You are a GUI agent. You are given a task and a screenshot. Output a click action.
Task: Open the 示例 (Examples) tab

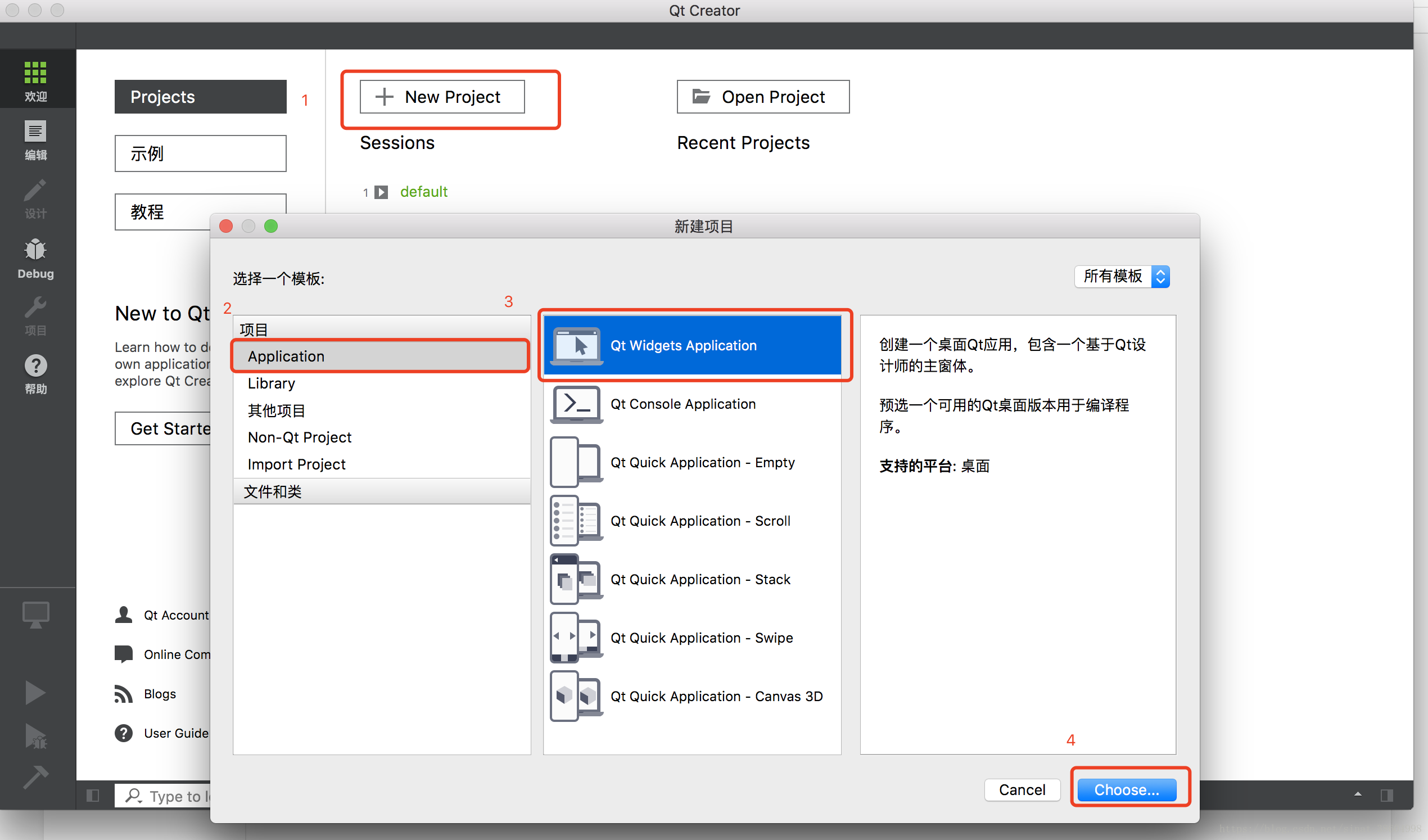click(x=200, y=153)
